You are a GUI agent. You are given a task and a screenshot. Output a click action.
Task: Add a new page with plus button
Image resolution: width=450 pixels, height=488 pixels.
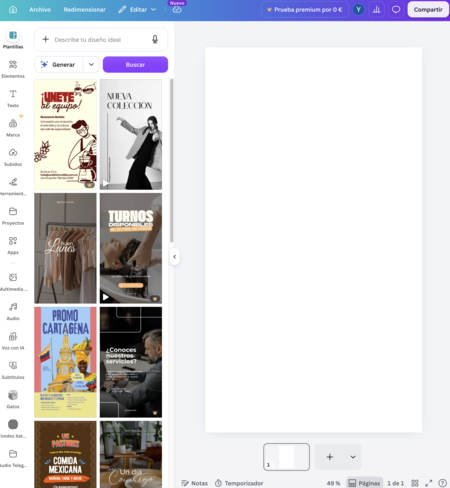330,457
